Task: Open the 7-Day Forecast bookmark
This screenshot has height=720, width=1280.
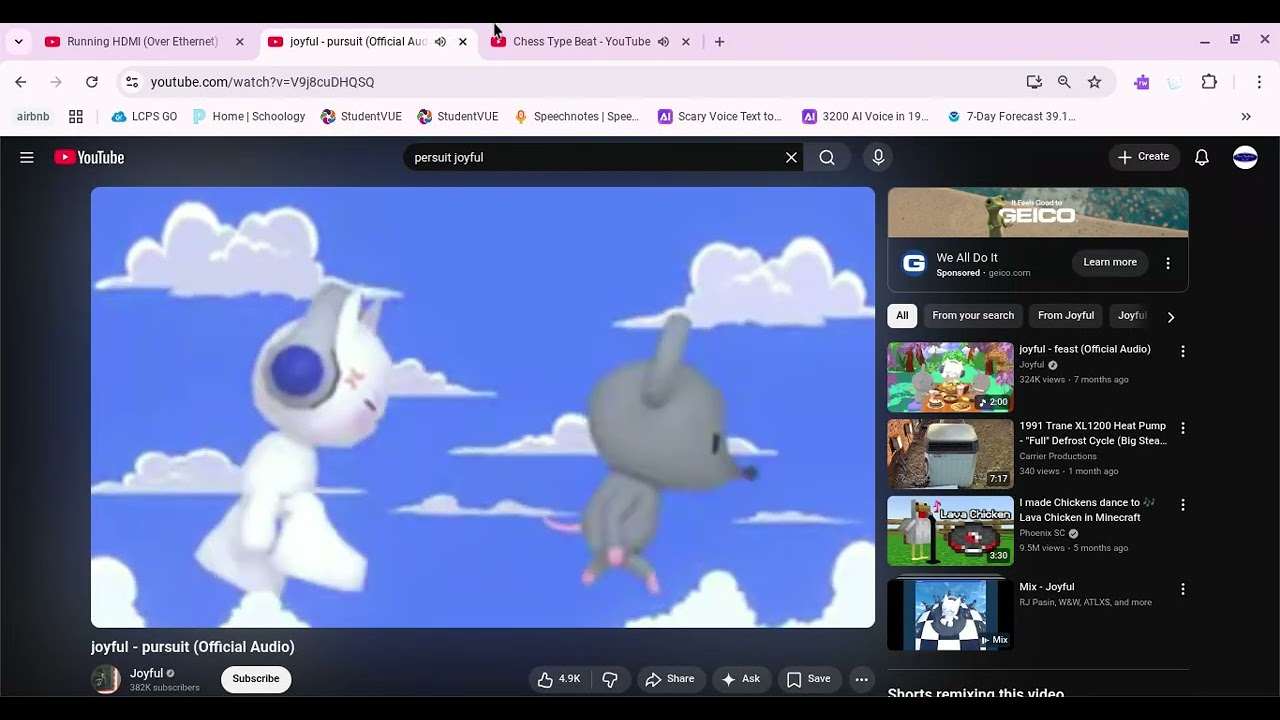Action: point(1012,117)
